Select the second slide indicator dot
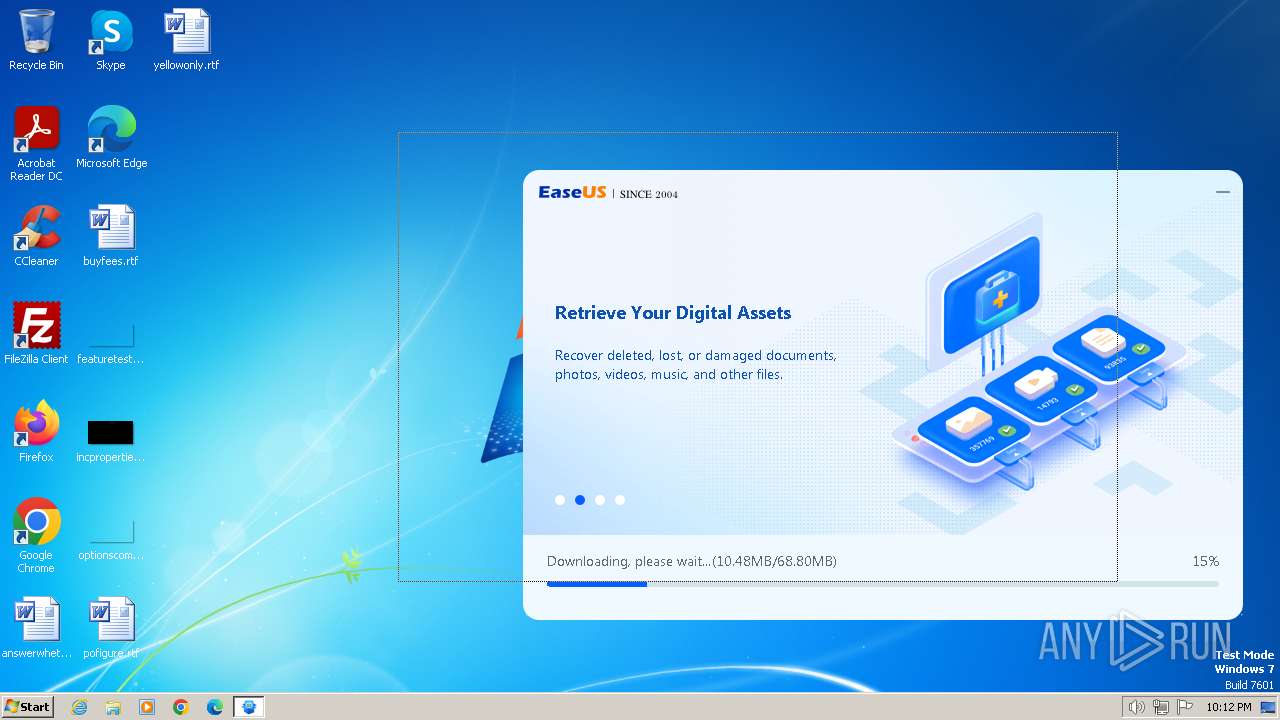Viewport: 1280px width, 720px height. pyautogui.click(x=580, y=500)
